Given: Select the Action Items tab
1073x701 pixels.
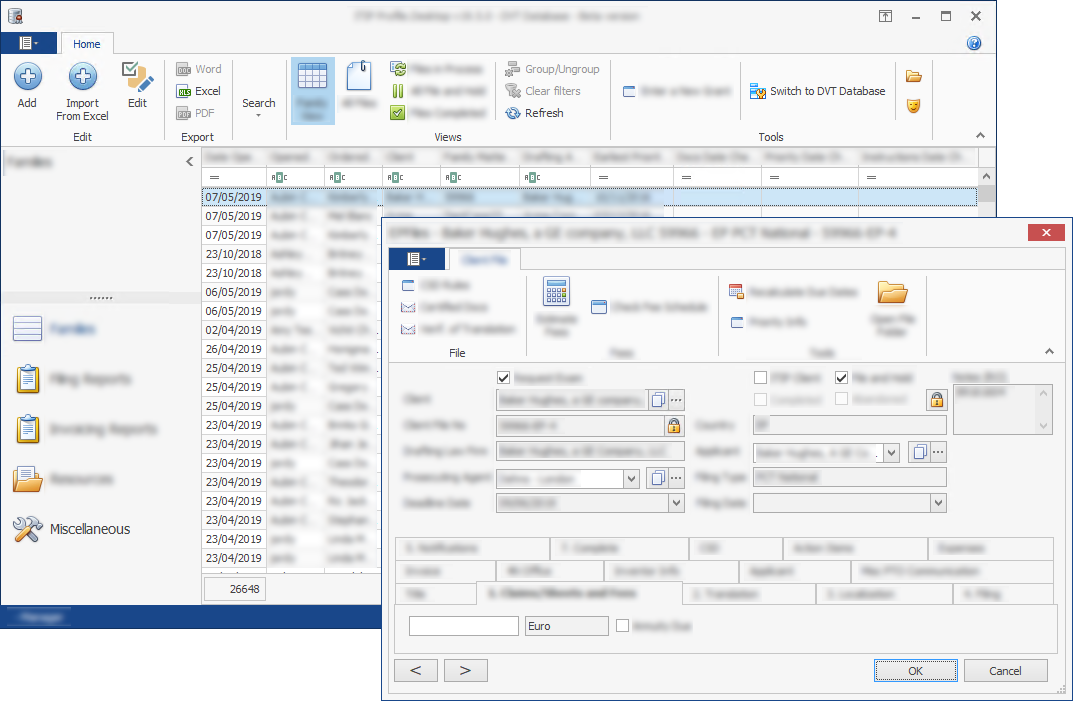Looking at the screenshot, I should coord(855,548).
